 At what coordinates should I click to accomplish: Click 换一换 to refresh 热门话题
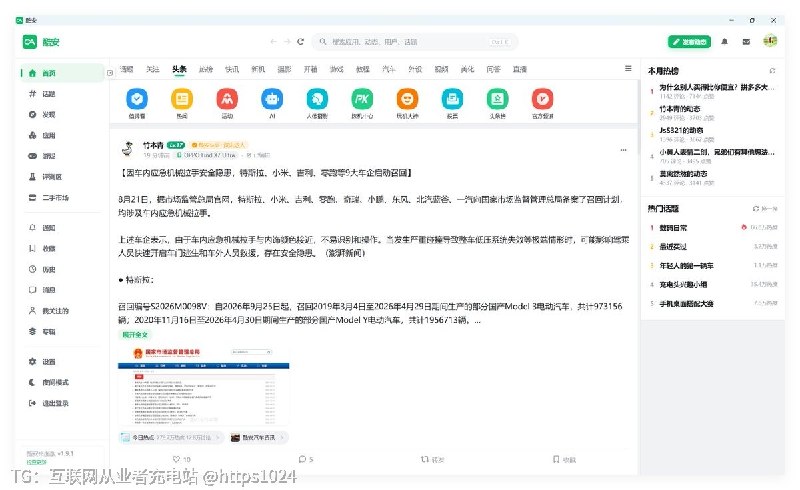coord(765,209)
